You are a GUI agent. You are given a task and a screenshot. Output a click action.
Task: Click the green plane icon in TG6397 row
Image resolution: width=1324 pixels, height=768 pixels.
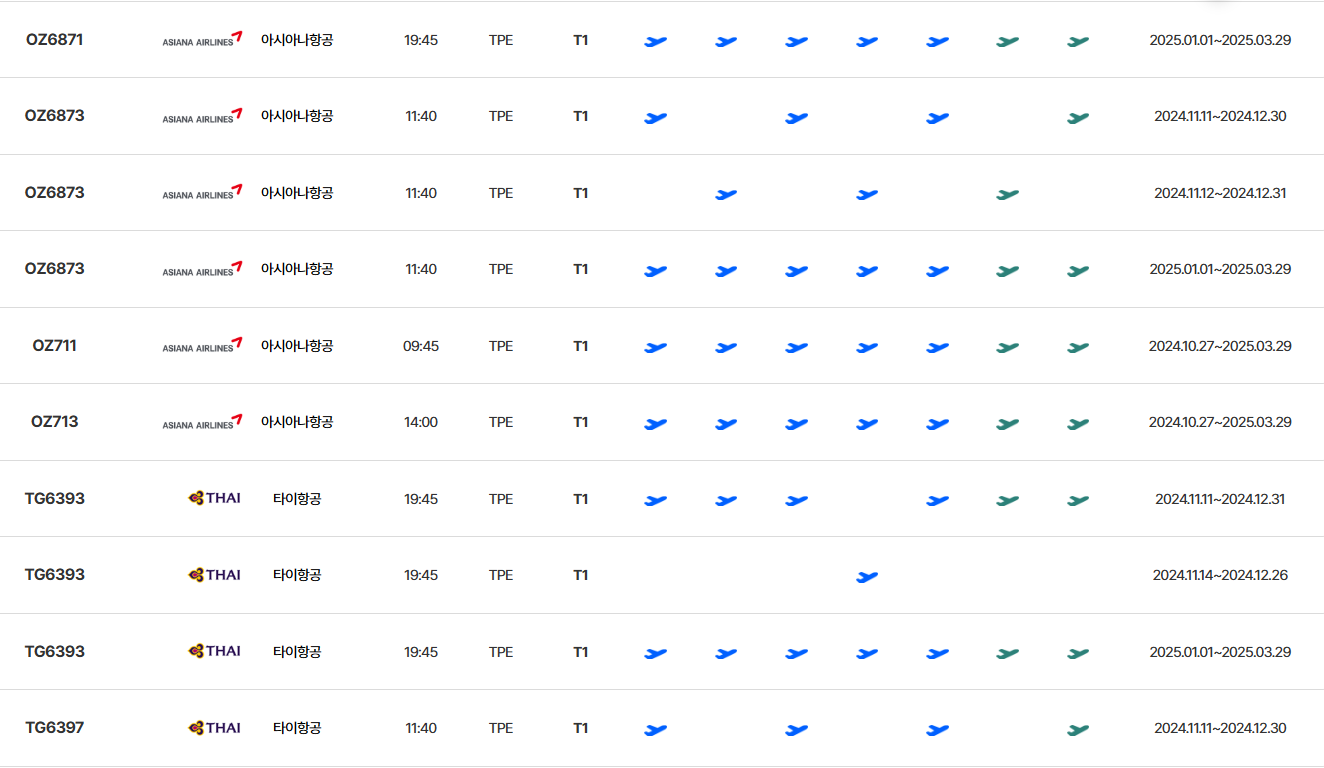click(x=1078, y=730)
